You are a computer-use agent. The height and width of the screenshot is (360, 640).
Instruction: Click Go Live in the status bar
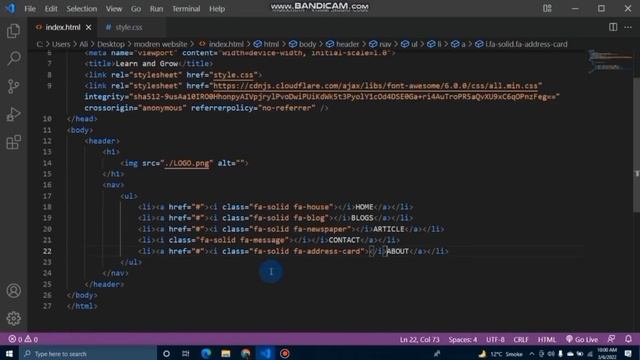pos(582,339)
